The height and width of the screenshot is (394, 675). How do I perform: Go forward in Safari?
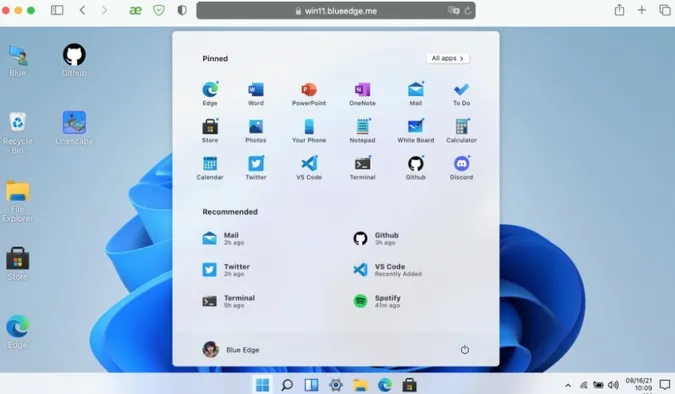(x=104, y=10)
